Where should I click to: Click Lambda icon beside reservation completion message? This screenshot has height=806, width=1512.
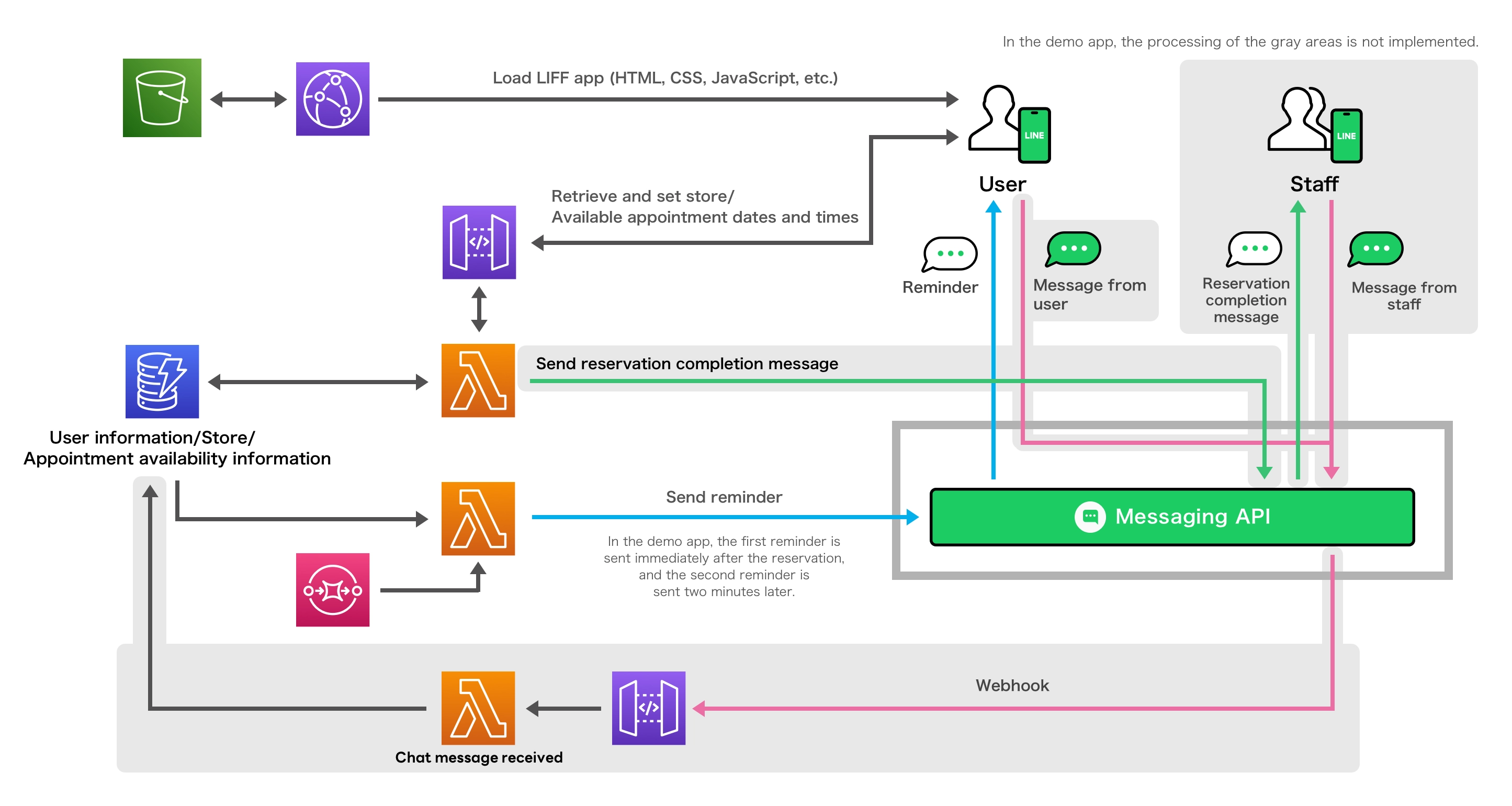pyautogui.click(x=478, y=380)
